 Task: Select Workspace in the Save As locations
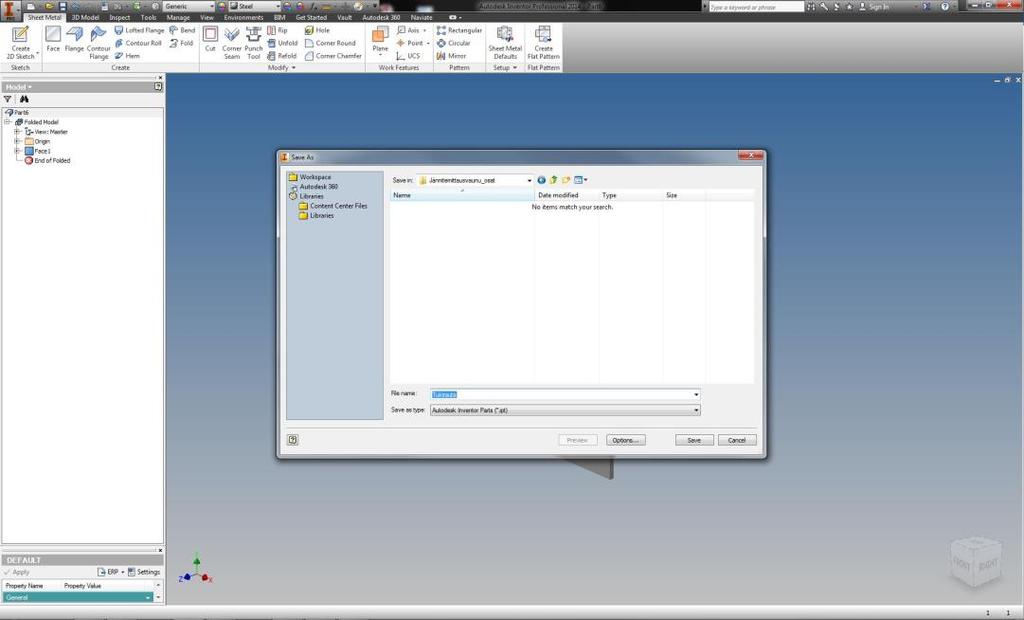pos(310,177)
